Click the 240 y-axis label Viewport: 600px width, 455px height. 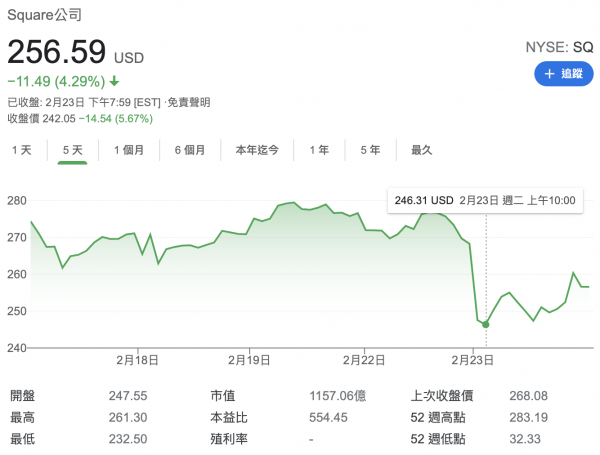[x=17, y=348]
